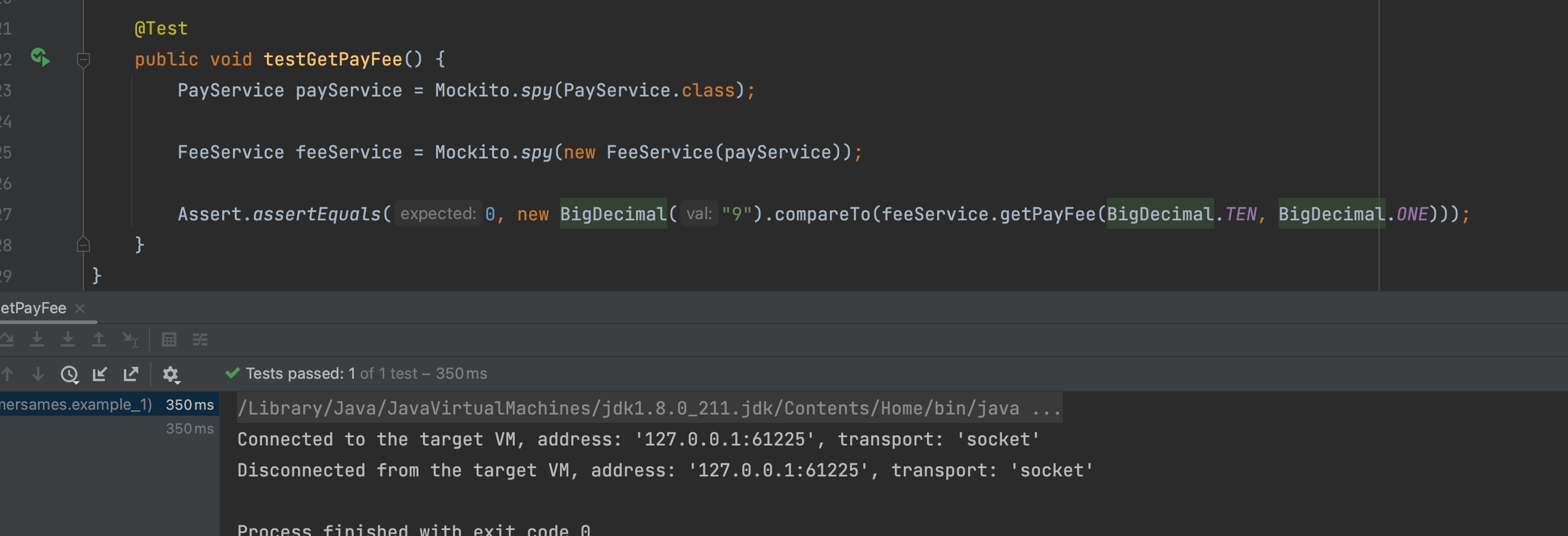
Task: Select the test row ending 'example_1)'
Action: coord(108,404)
